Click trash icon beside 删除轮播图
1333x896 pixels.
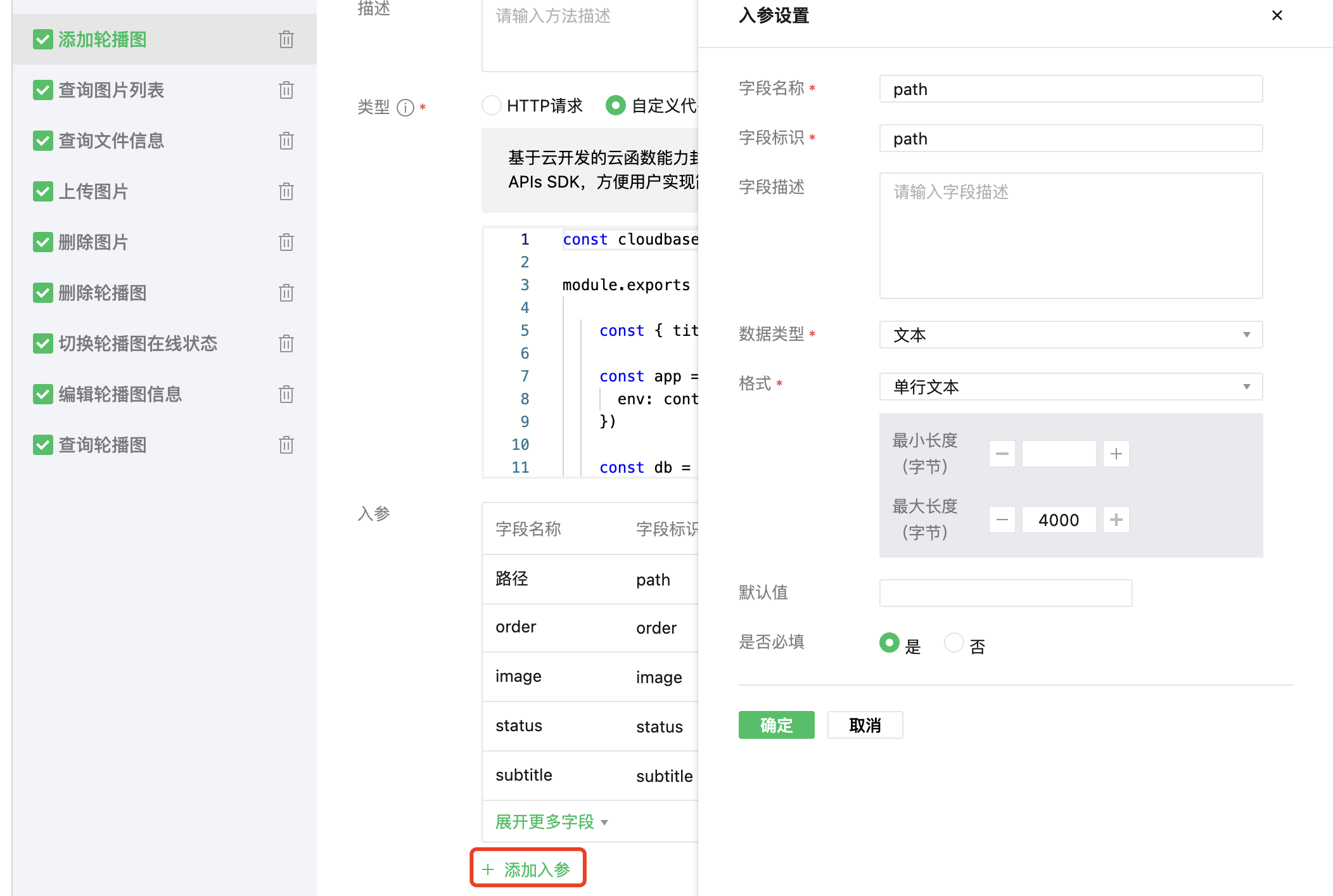point(286,293)
